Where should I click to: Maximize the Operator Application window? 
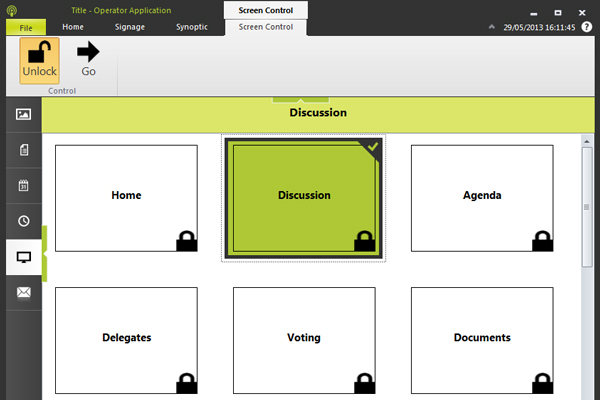pyautogui.click(x=558, y=13)
